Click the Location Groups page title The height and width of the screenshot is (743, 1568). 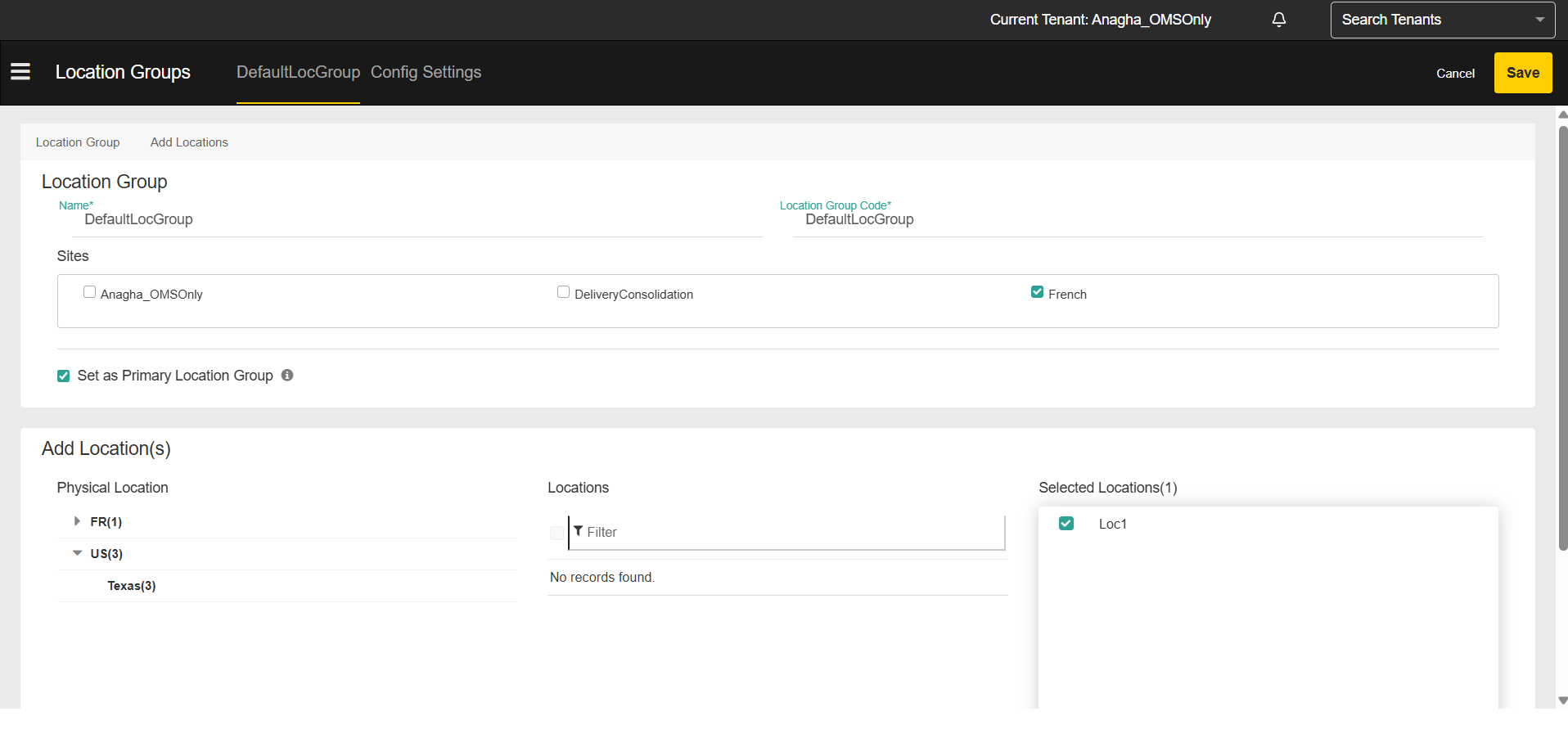coord(123,72)
